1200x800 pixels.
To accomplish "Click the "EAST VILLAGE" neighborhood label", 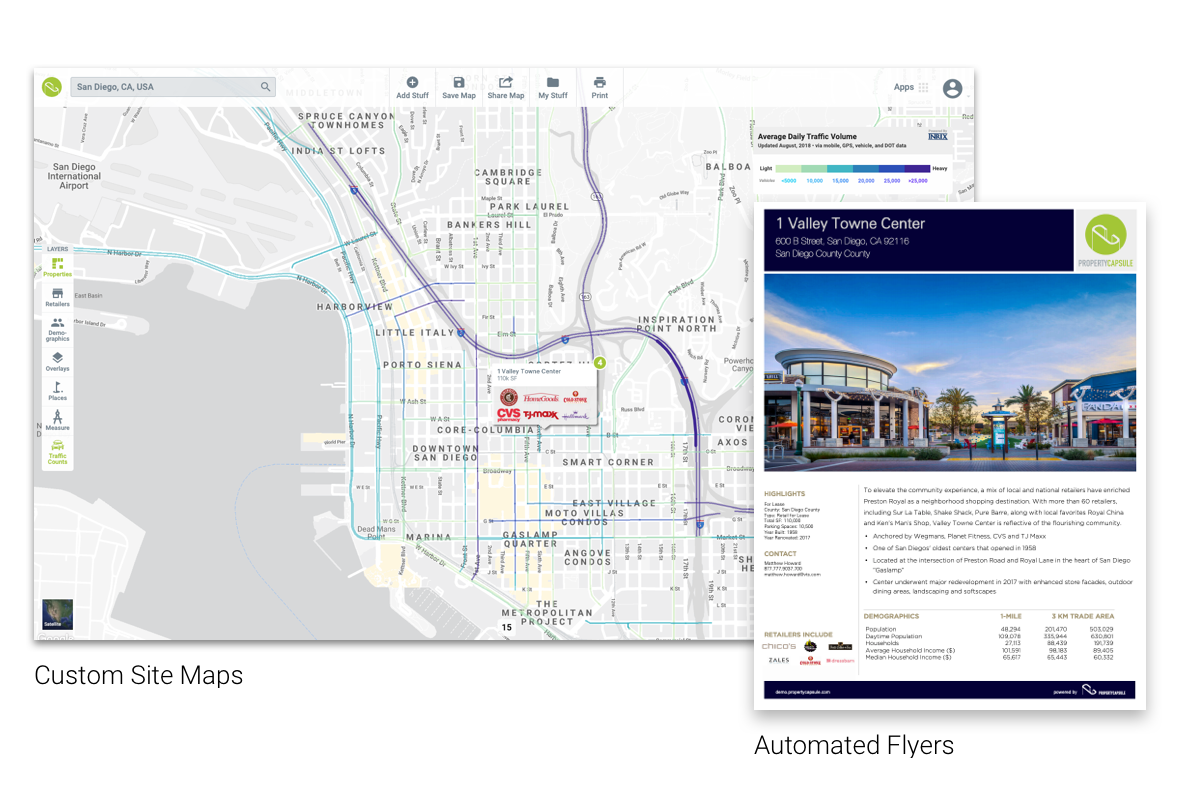I will (614, 503).
